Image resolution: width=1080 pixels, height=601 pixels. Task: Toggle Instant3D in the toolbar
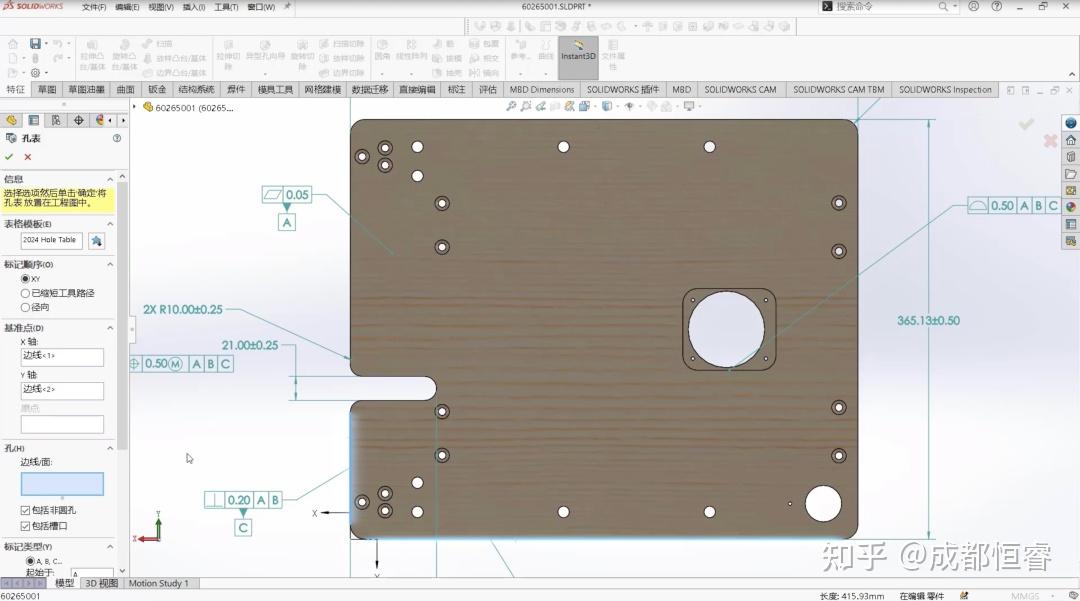point(578,56)
